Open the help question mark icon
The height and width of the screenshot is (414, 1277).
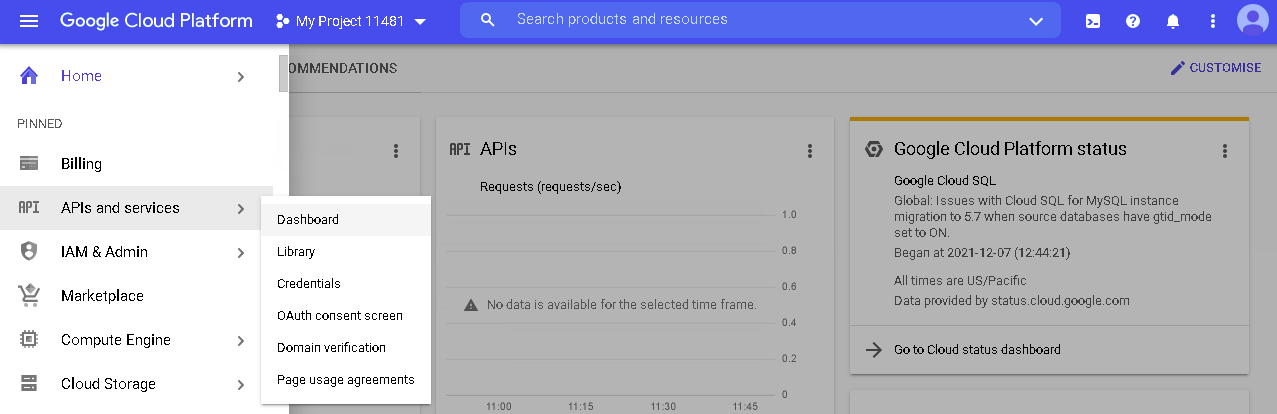coord(1133,21)
